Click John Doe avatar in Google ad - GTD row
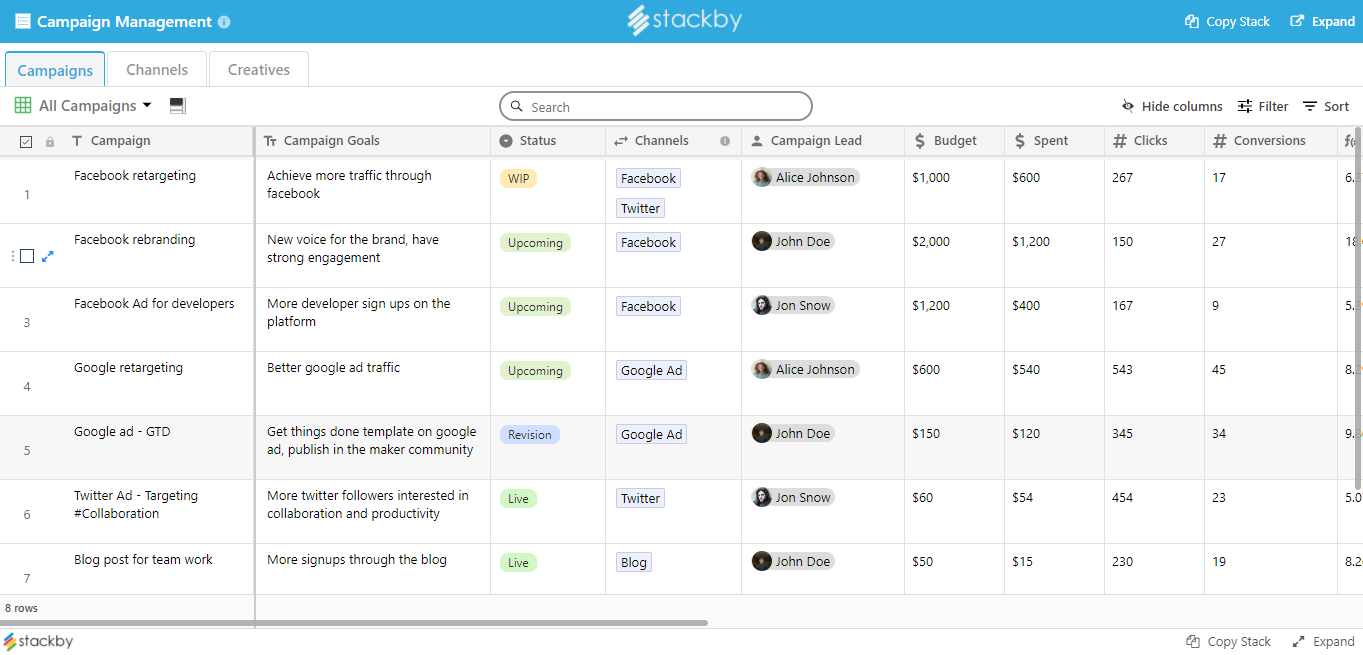The height and width of the screenshot is (655, 1363). click(762, 433)
